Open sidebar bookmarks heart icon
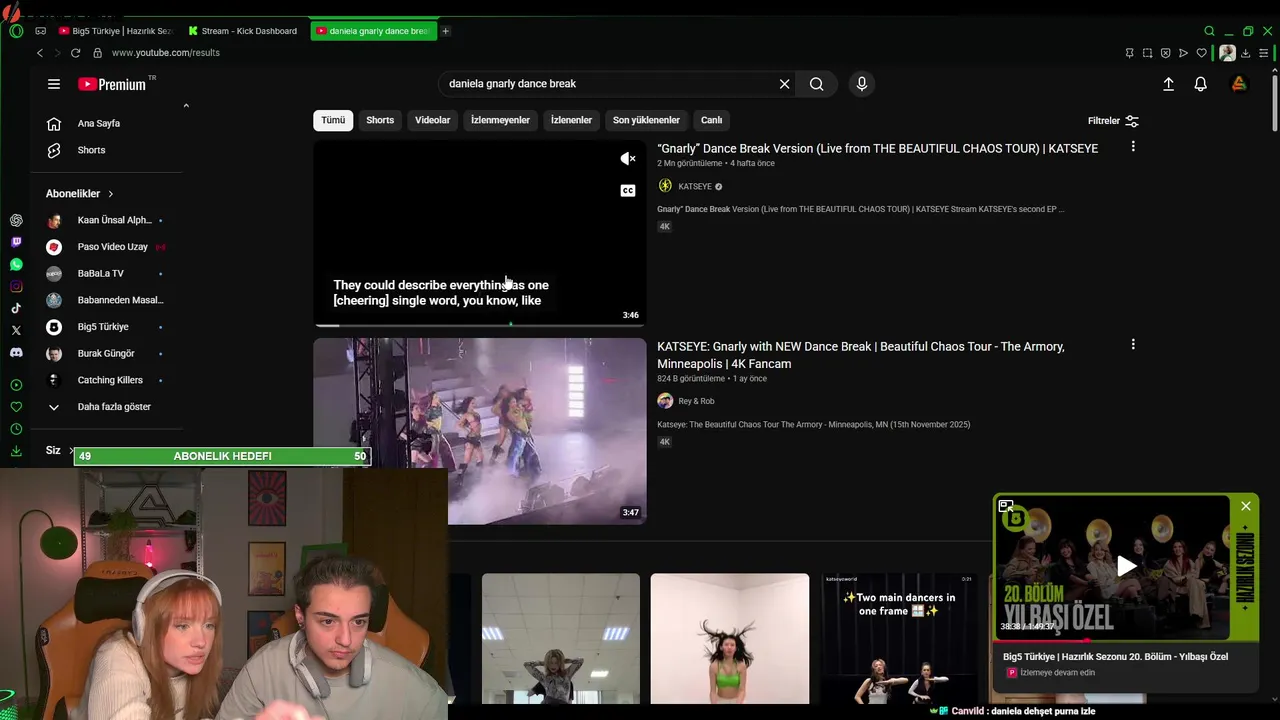Image resolution: width=1280 pixels, height=720 pixels. point(16,407)
